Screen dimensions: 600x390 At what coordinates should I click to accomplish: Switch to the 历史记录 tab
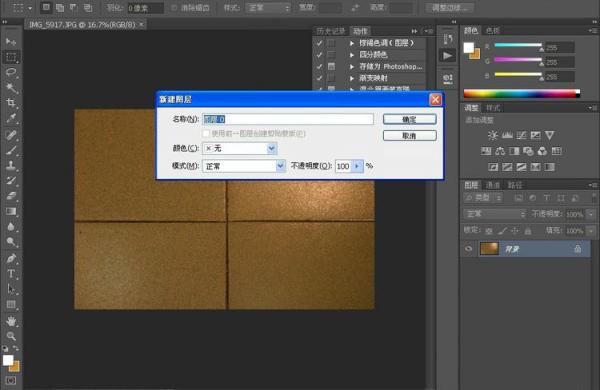[331, 31]
